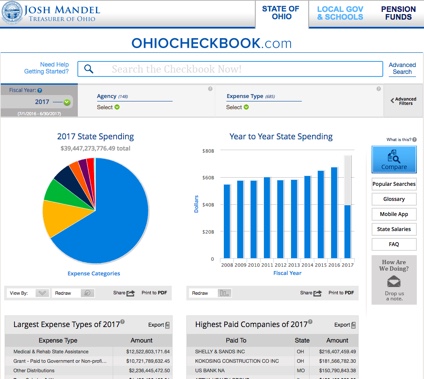Screen dimensions: 424x379
Task: Click the envelope Drop us a note icon
Action: 394,282
